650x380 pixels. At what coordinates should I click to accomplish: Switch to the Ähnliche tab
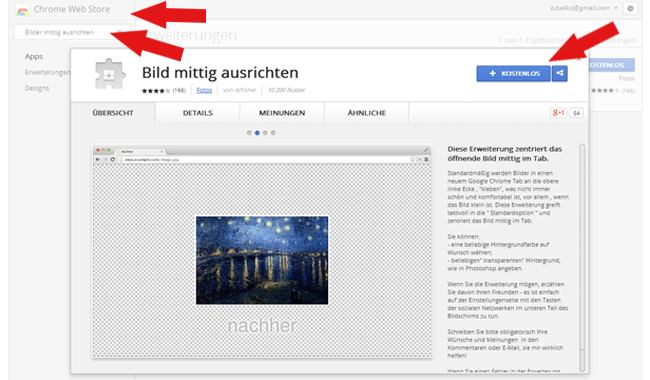366,113
